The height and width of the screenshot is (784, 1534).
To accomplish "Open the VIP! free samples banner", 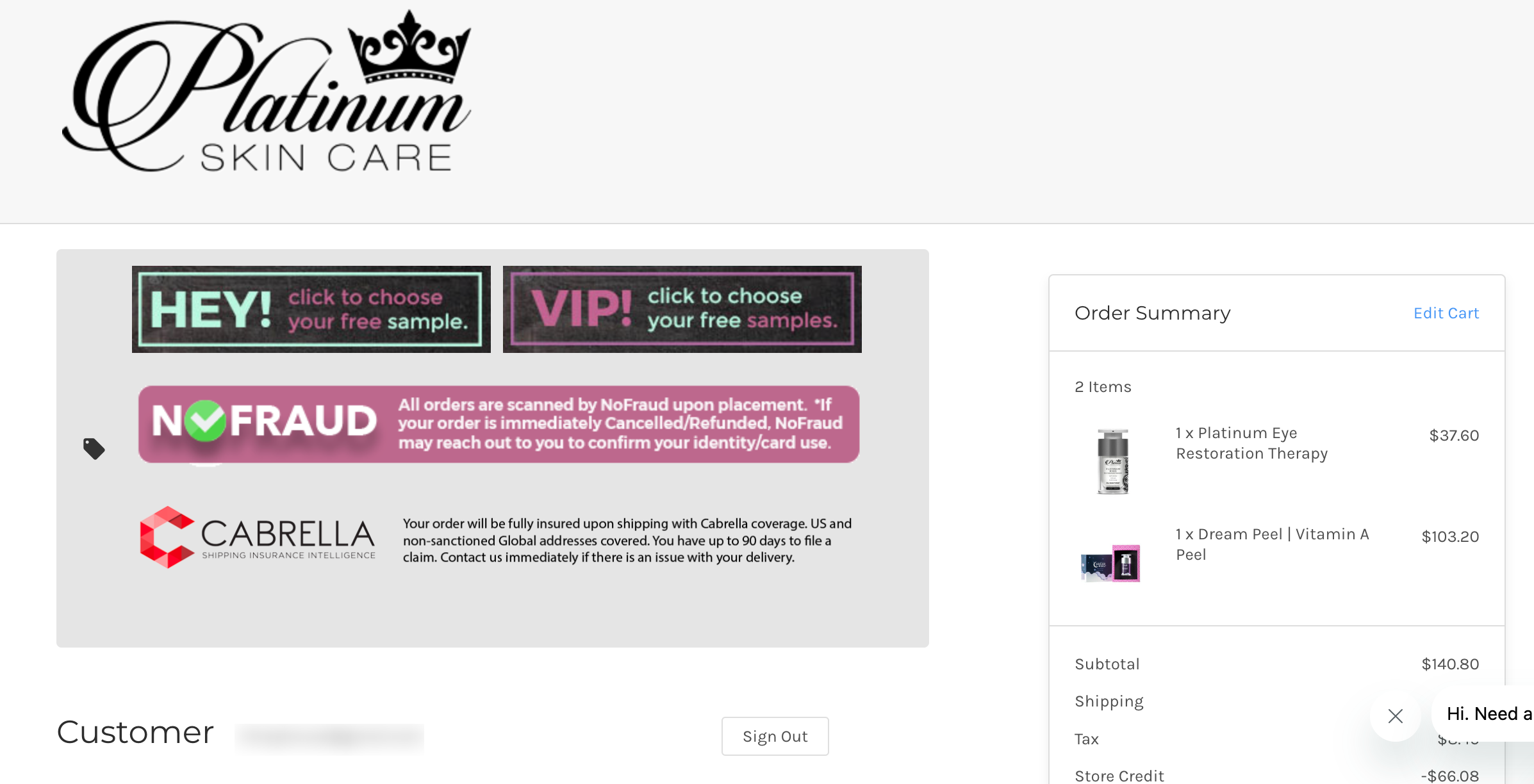I will pyautogui.click(x=682, y=309).
